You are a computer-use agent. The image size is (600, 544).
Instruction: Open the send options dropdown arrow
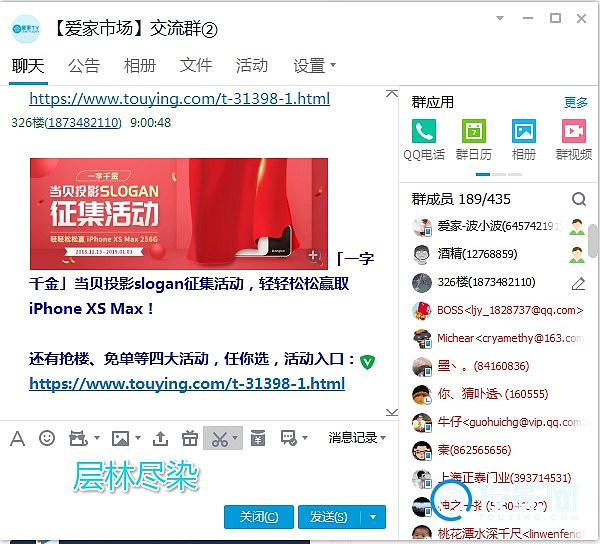pos(373,517)
